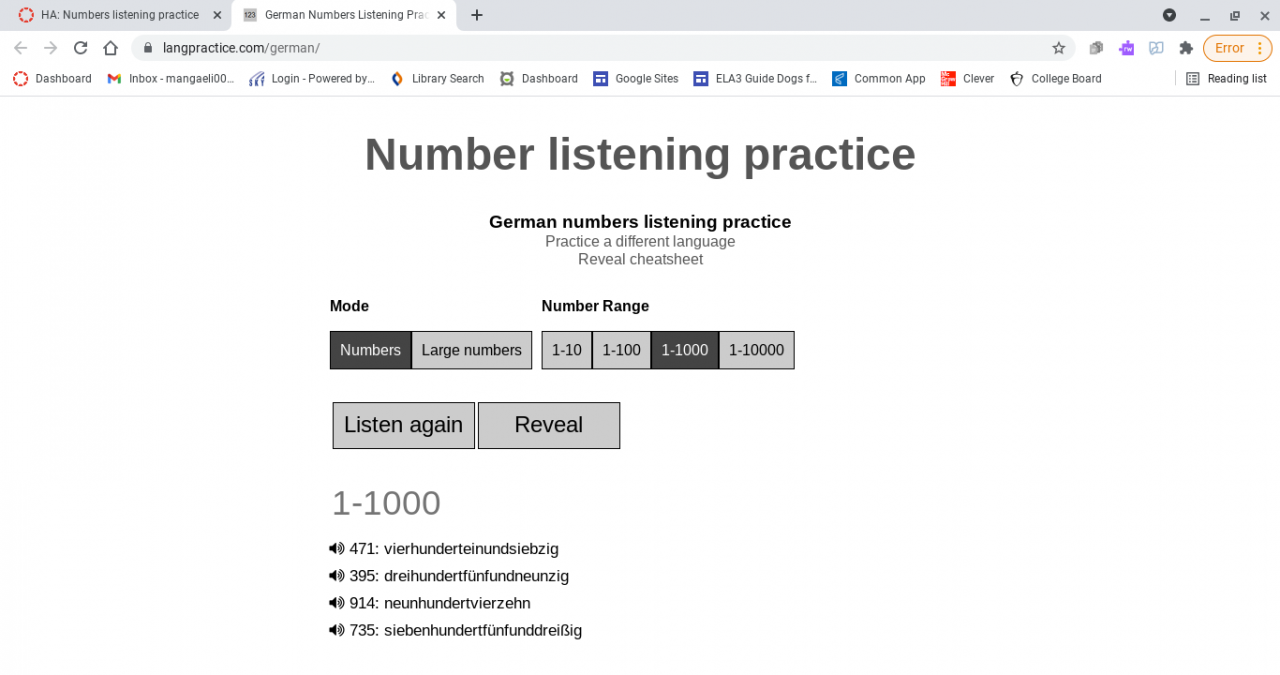Screen dimensions: 1280x675
Task: Open Dashboard bookmark next to Library Search
Action: [539, 78]
